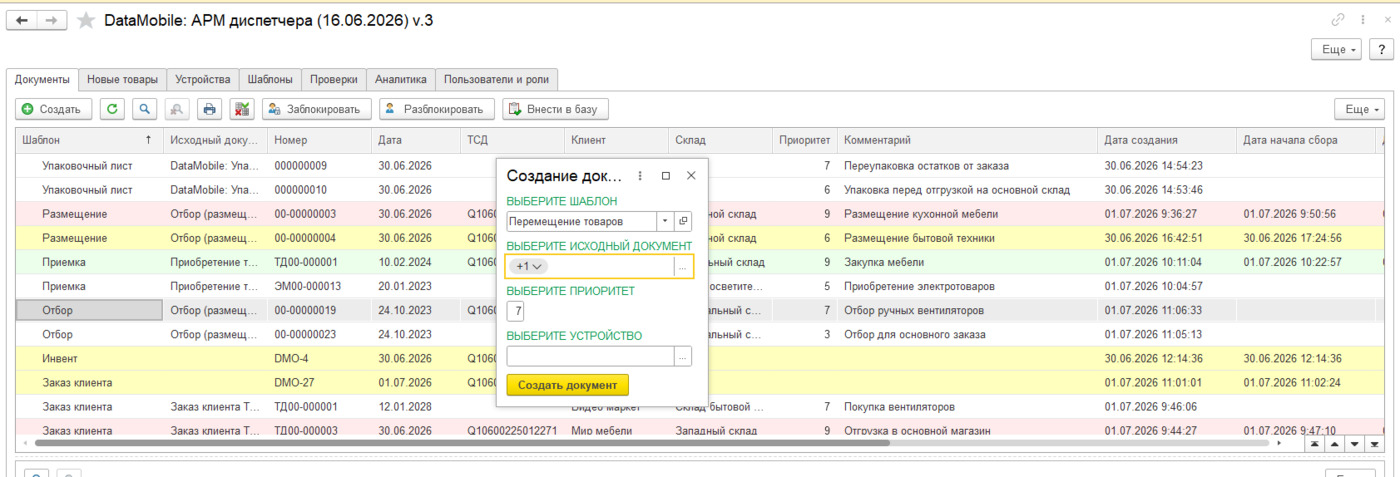Select the cell with number 000000009

tap(319, 166)
